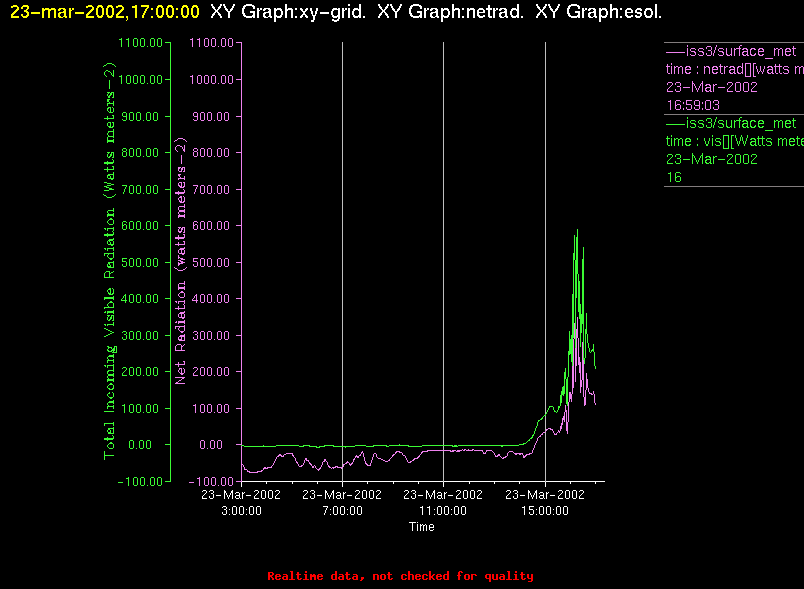This screenshot has height=589, width=804.
Task: Click the vertical grid line at 15:00:00
Action: 545,261
